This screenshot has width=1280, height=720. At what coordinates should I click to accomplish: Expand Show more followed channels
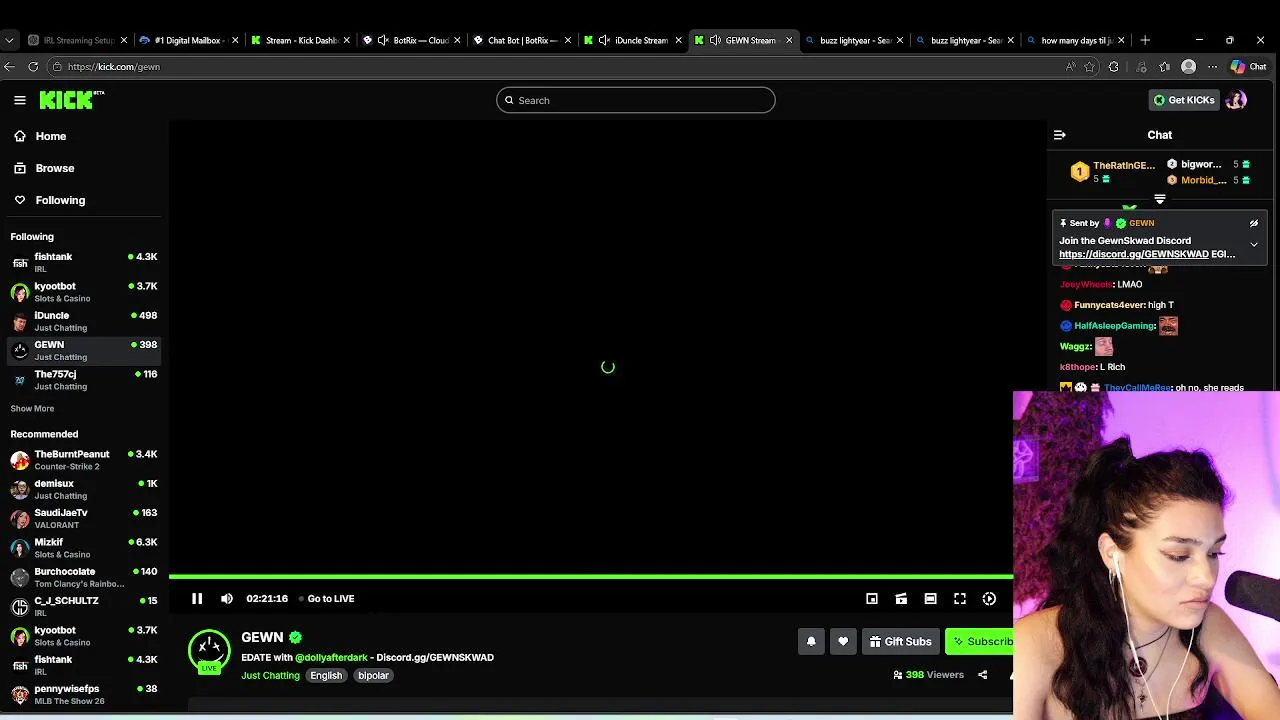pos(32,408)
